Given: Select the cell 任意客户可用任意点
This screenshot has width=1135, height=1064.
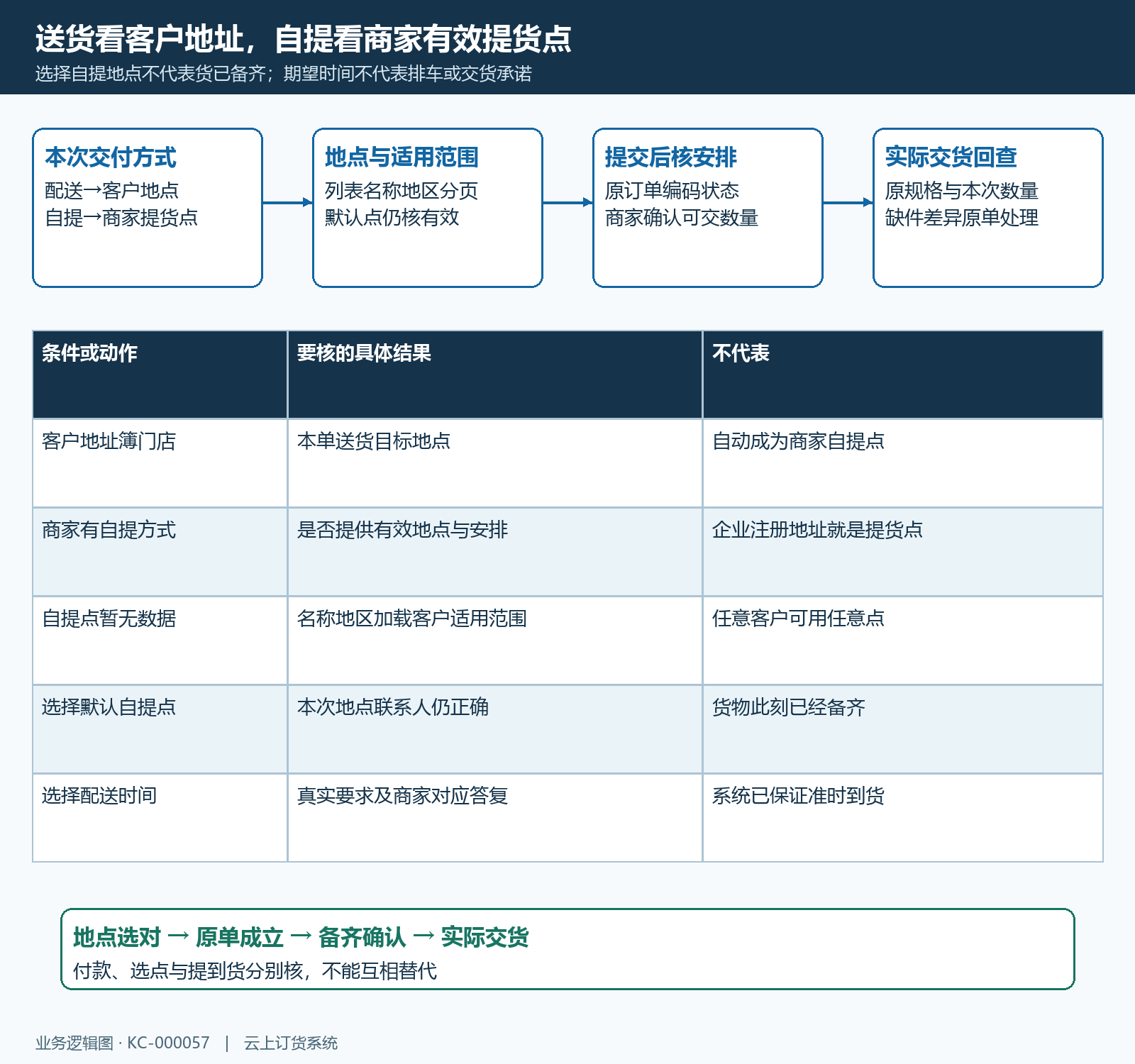Looking at the screenshot, I should coord(903,641).
